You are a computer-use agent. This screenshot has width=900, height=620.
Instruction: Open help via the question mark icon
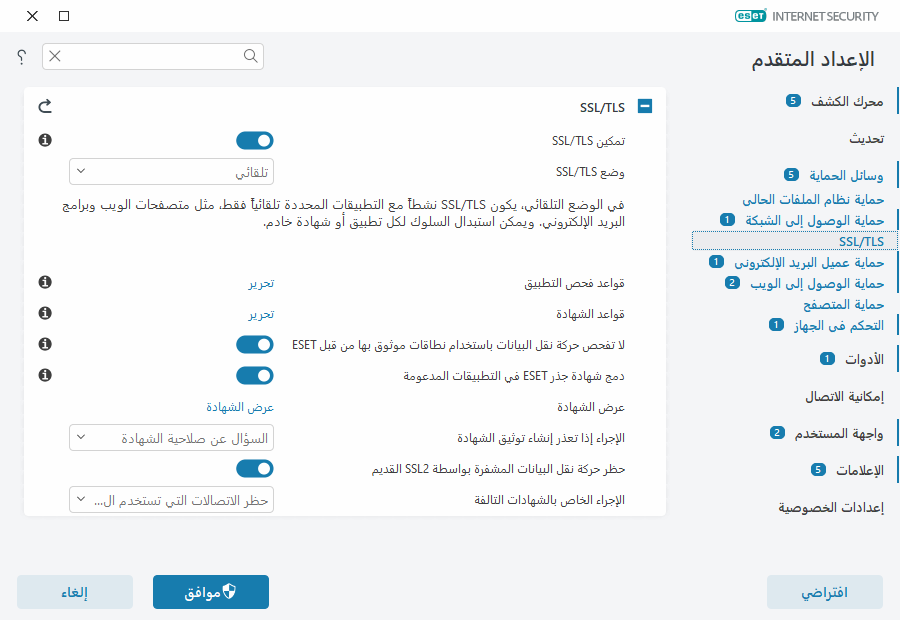click(x=20, y=57)
